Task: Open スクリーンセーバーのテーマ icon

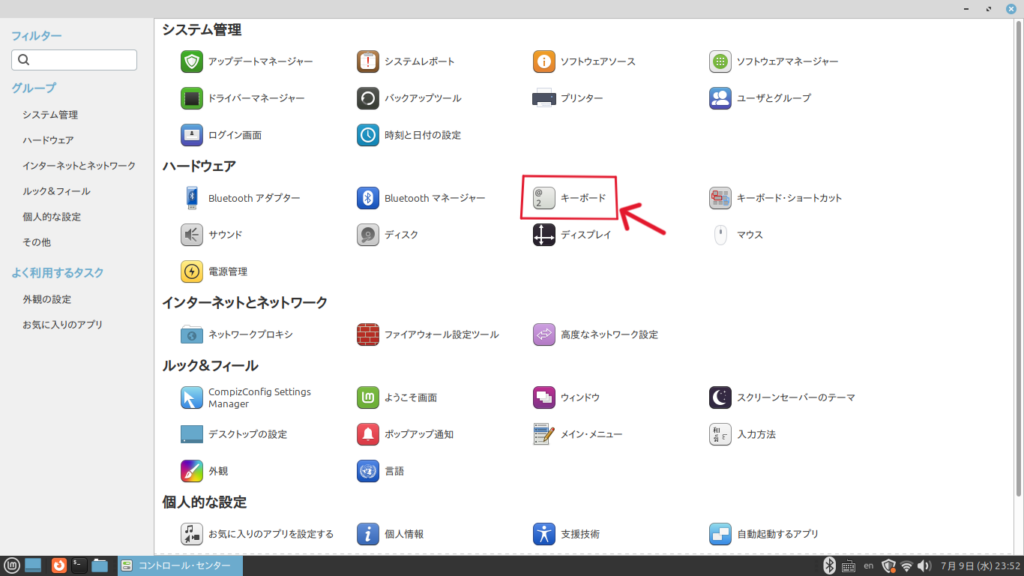Action: (x=720, y=397)
